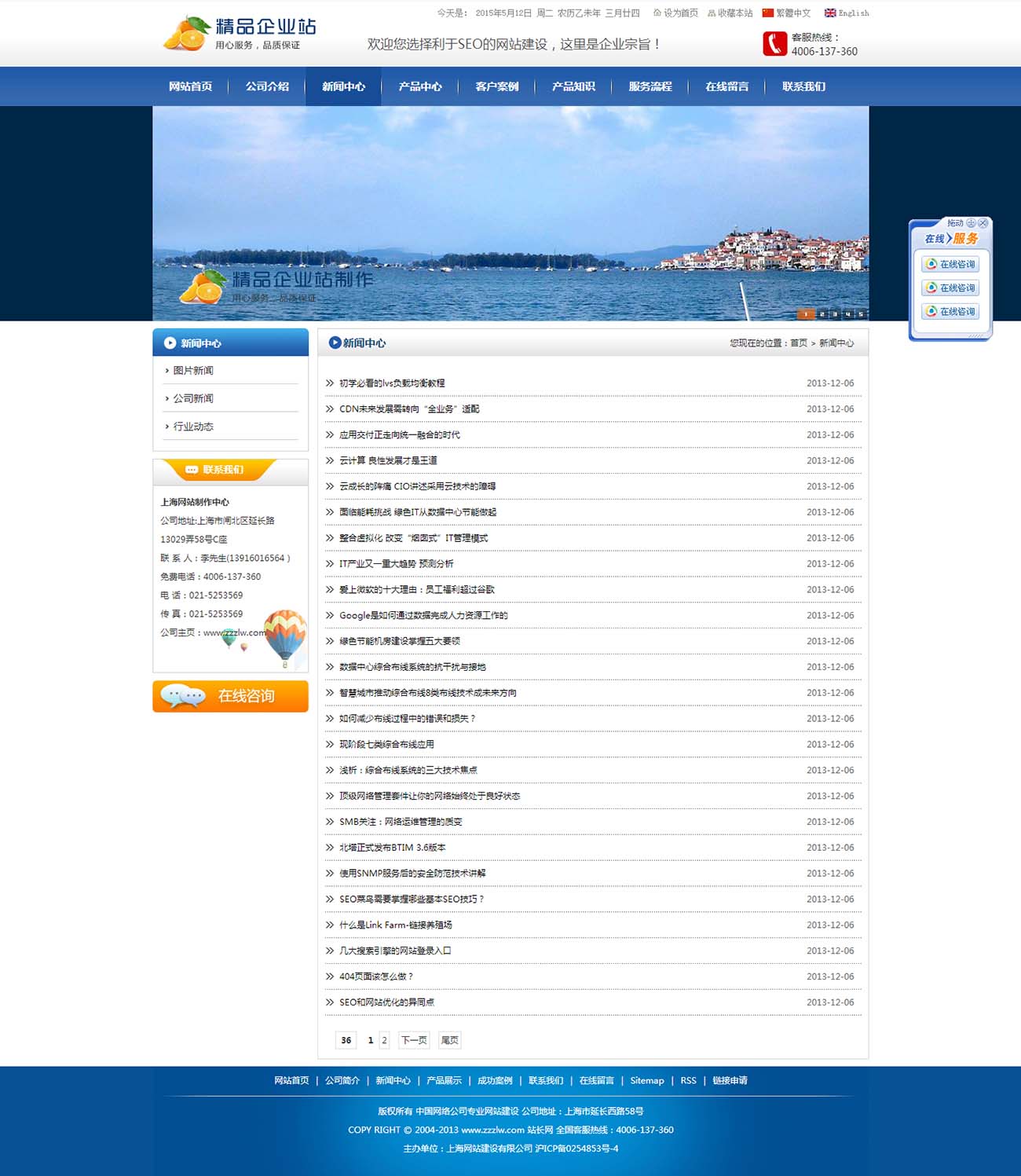Select banner slide indicator 2

point(822,314)
